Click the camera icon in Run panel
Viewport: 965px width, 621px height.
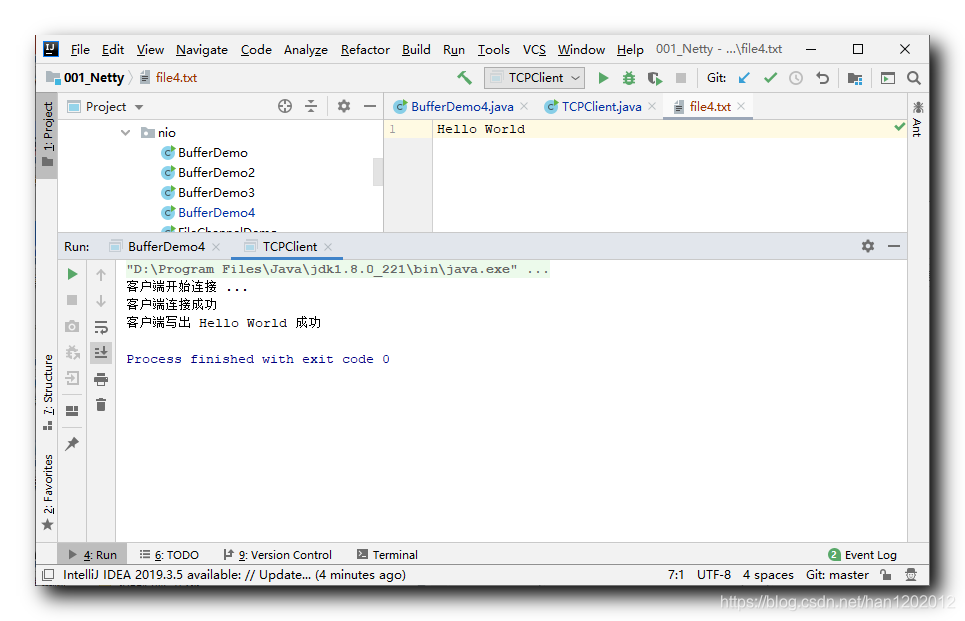(x=72, y=326)
